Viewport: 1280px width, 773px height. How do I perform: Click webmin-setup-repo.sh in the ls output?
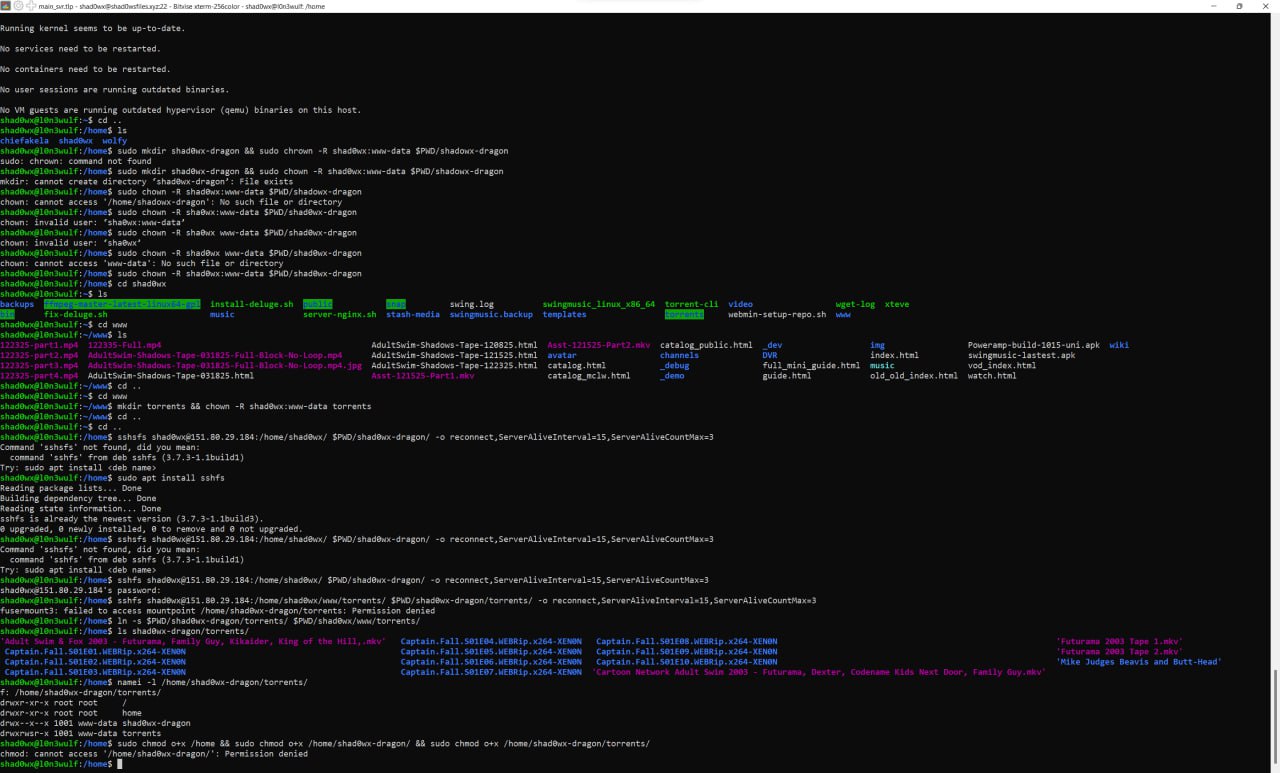(777, 314)
